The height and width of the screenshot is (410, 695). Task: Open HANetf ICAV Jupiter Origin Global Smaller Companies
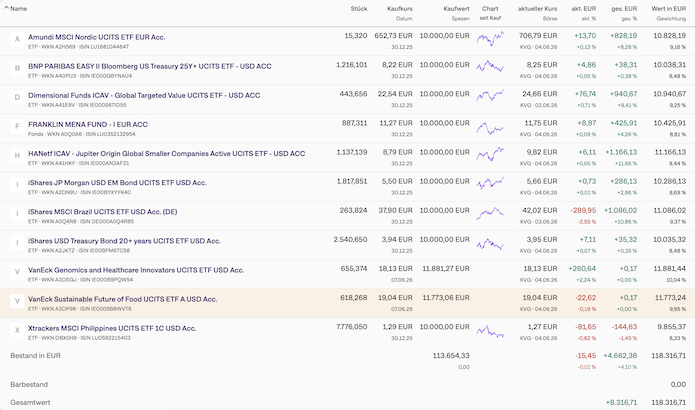pos(167,154)
